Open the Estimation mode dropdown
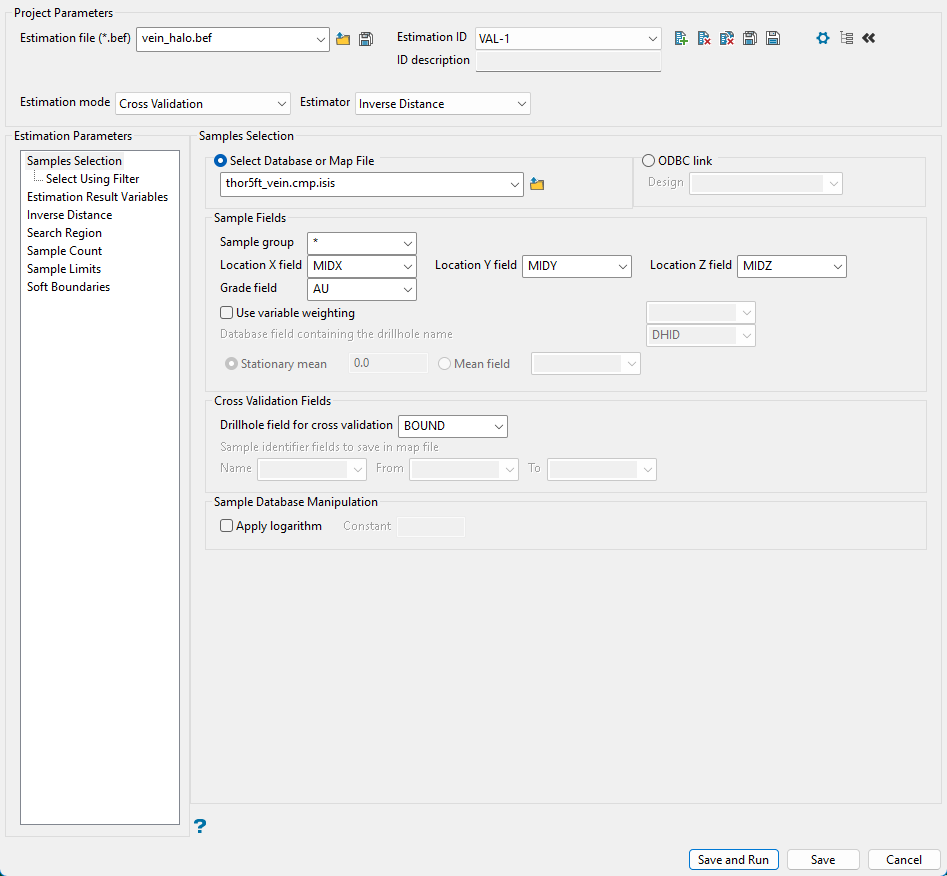 pyautogui.click(x=203, y=104)
